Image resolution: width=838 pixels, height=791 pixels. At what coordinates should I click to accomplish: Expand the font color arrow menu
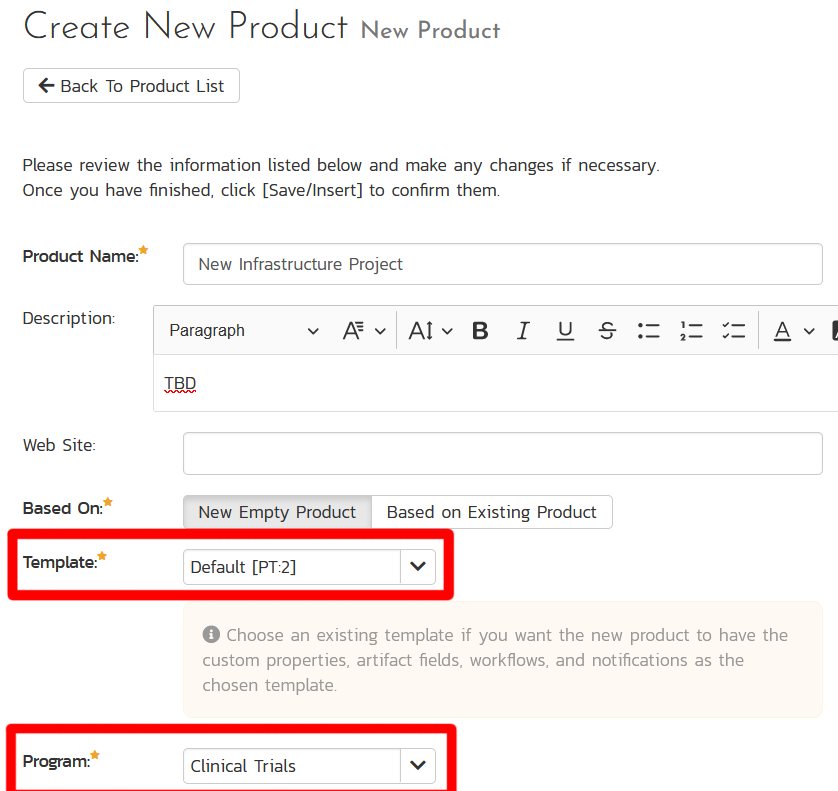click(809, 331)
